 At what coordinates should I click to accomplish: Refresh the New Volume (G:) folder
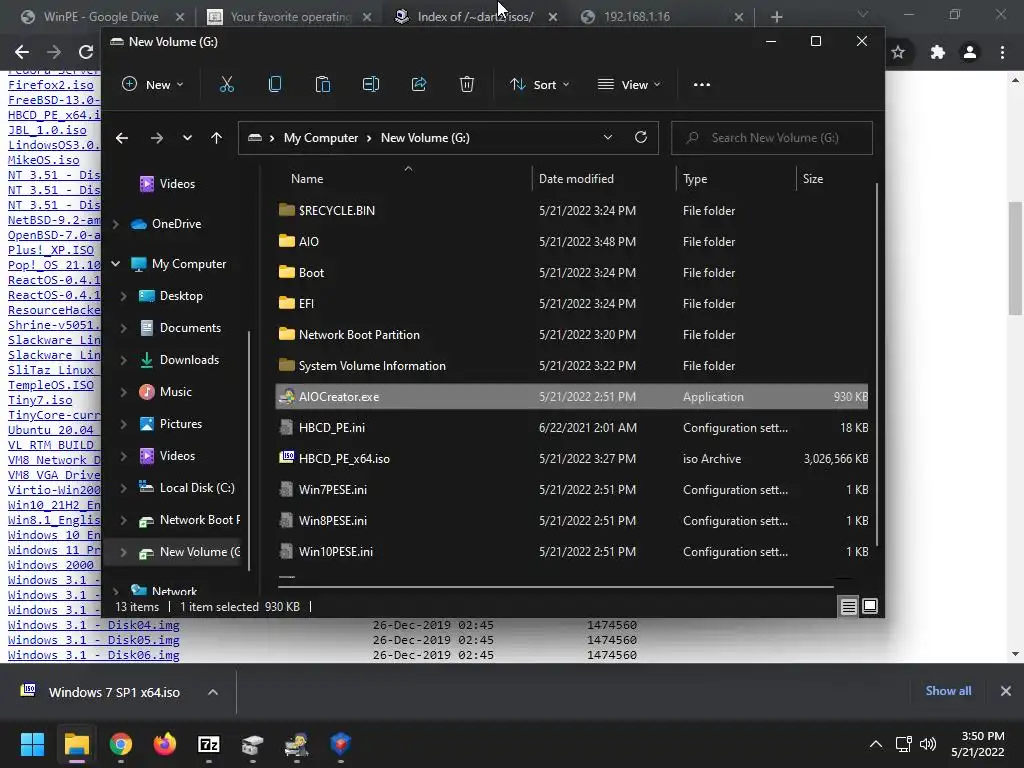point(641,137)
